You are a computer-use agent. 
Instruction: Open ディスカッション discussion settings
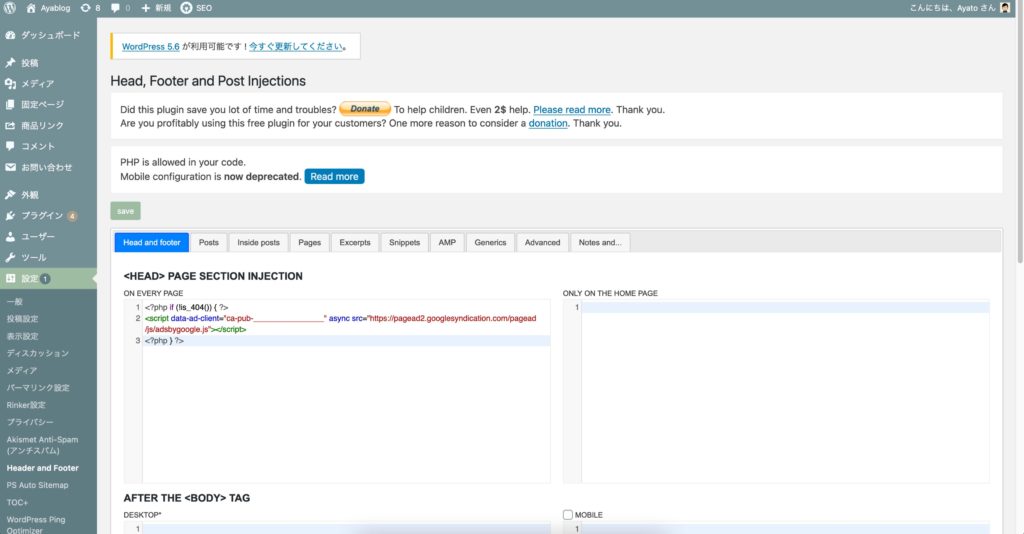(x=37, y=353)
